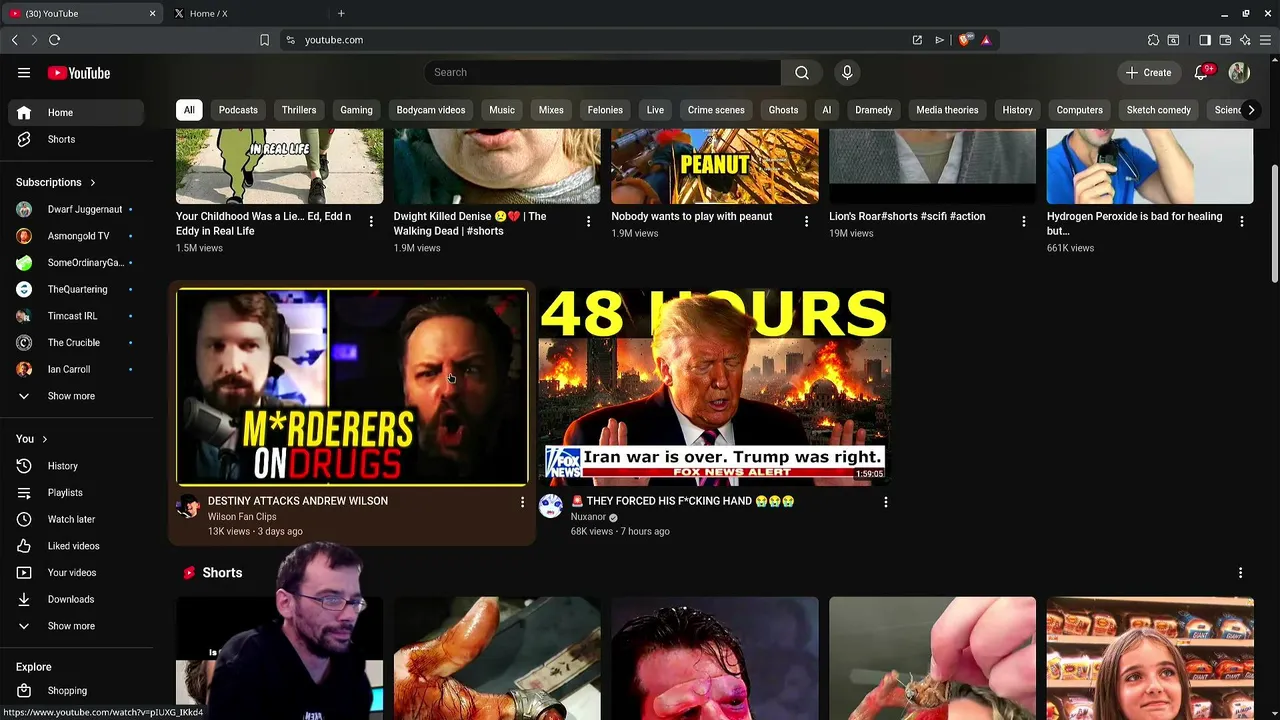1280x720 pixels.
Task: Open the account avatar menu
Action: pos(1239,72)
